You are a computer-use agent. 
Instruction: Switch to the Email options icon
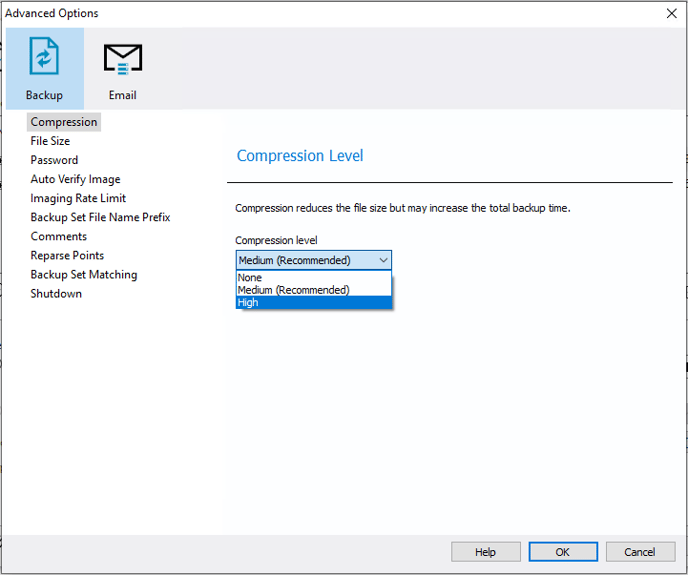(x=123, y=68)
